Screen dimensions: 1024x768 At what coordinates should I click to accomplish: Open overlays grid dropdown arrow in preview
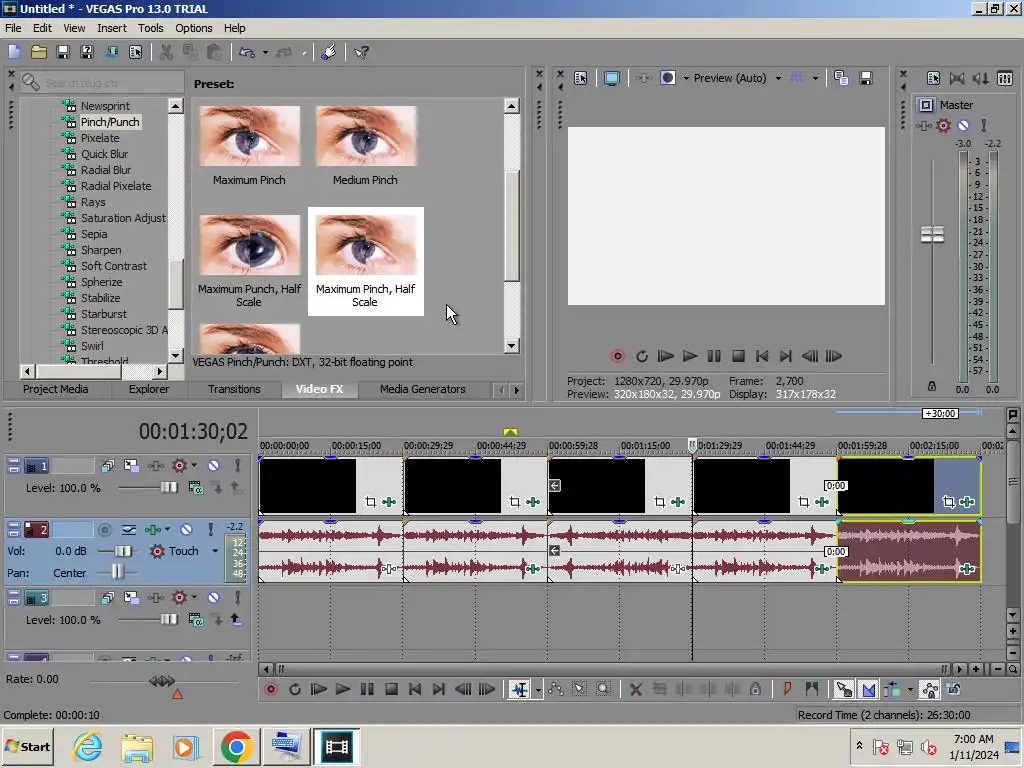[815, 78]
